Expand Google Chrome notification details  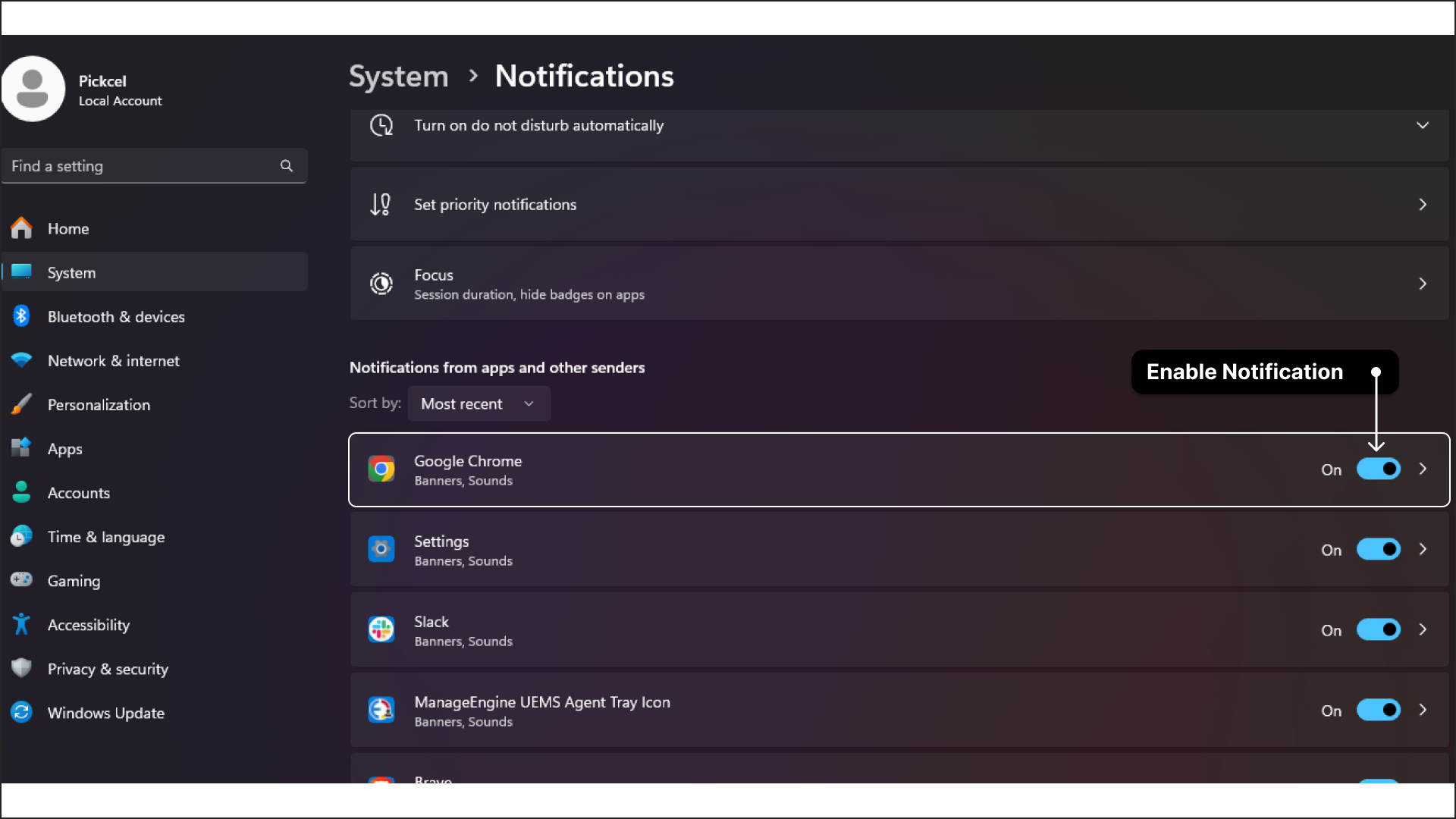pos(1423,469)
